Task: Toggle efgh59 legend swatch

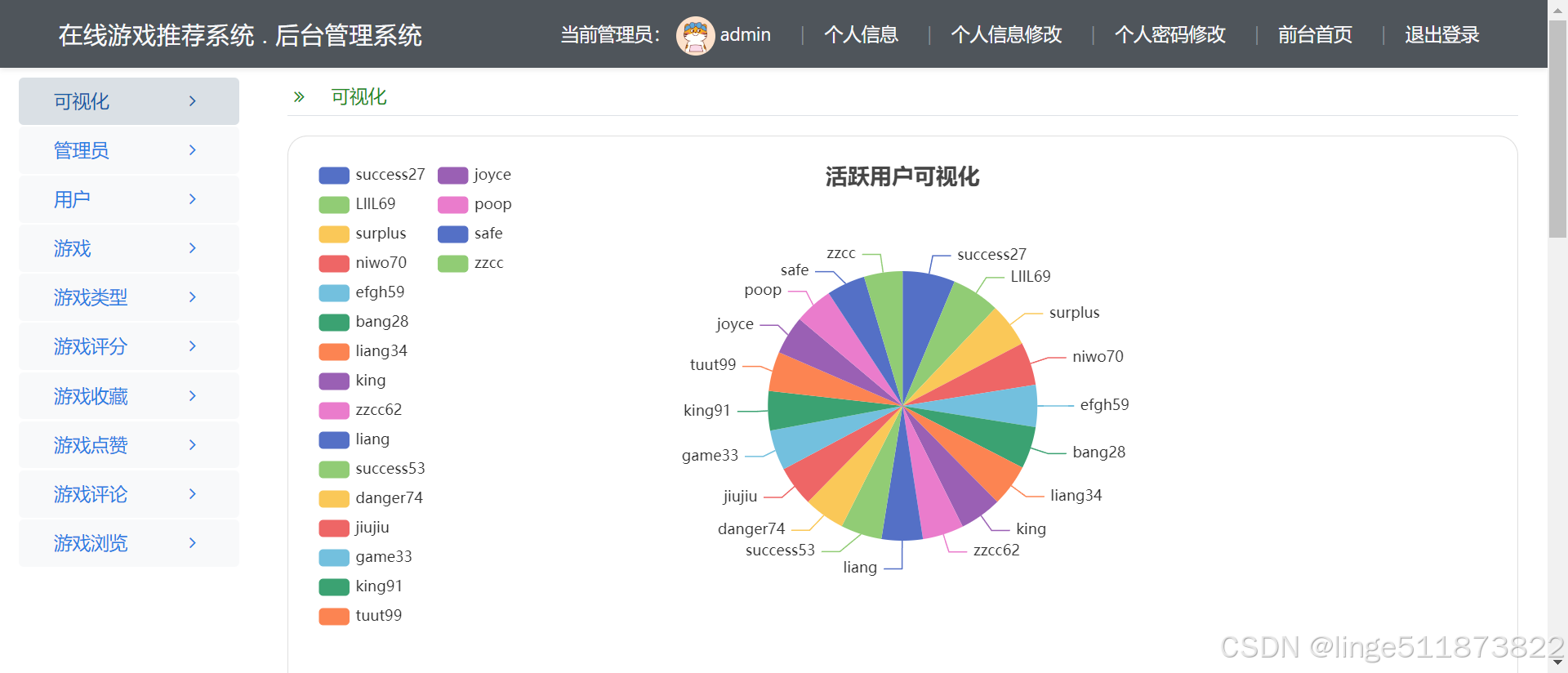Action: click(334, 292)
